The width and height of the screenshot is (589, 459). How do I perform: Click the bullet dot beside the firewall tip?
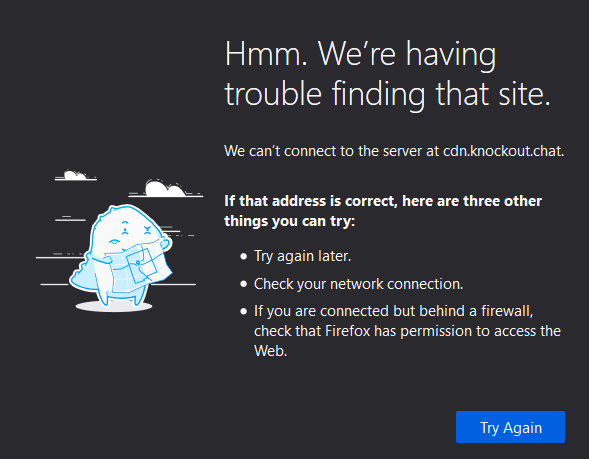point(244,311)
